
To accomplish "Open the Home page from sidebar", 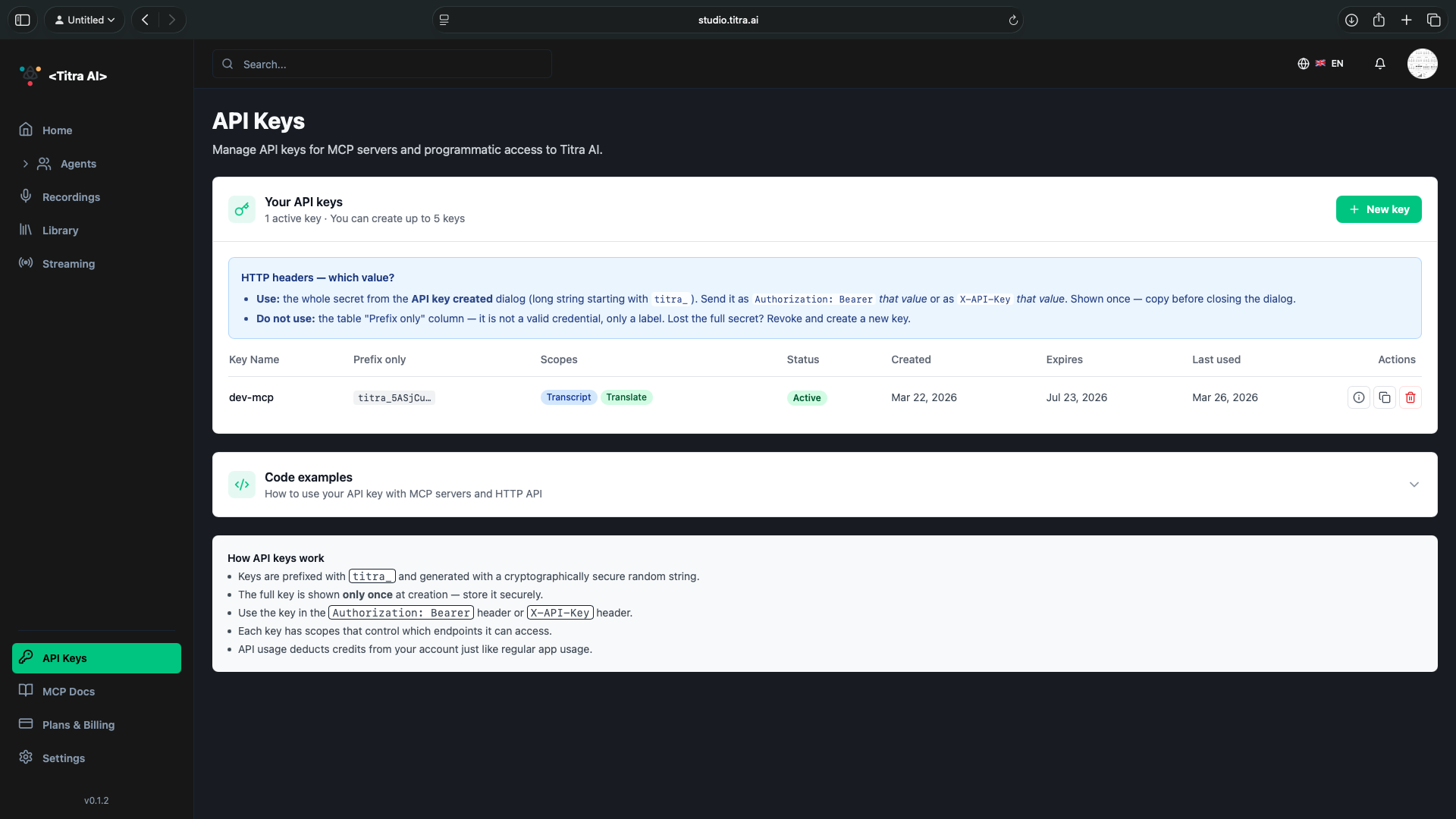I will [96, 130].
